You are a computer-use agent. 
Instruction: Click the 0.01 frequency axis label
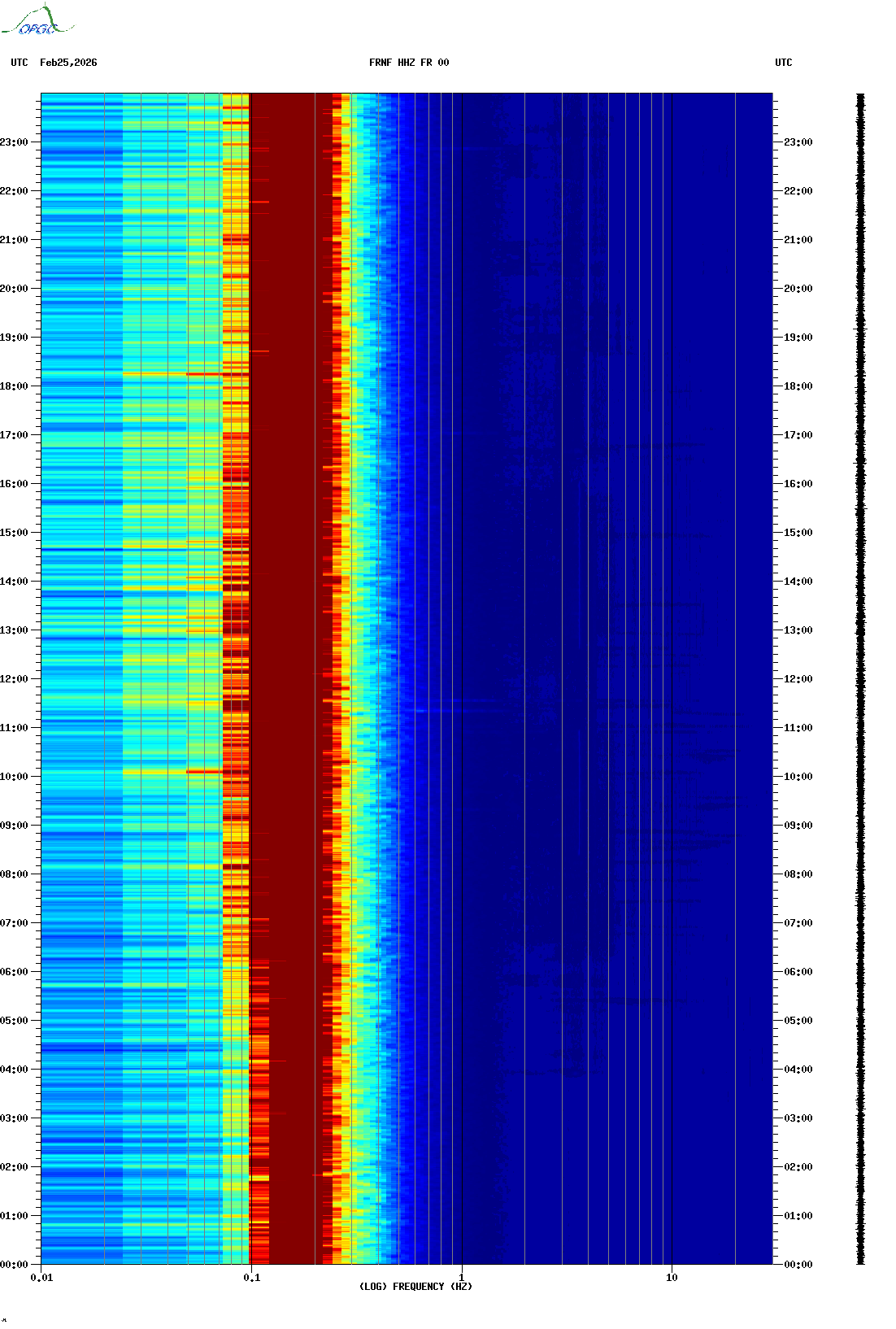(41, 1278)
